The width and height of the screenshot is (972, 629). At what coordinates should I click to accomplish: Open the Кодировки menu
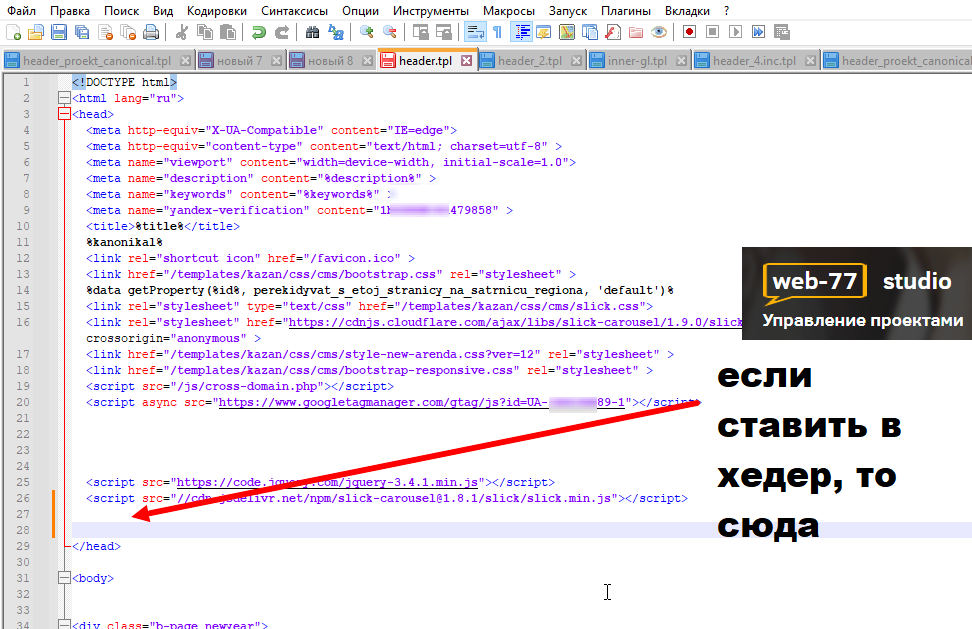click(216, 11)
